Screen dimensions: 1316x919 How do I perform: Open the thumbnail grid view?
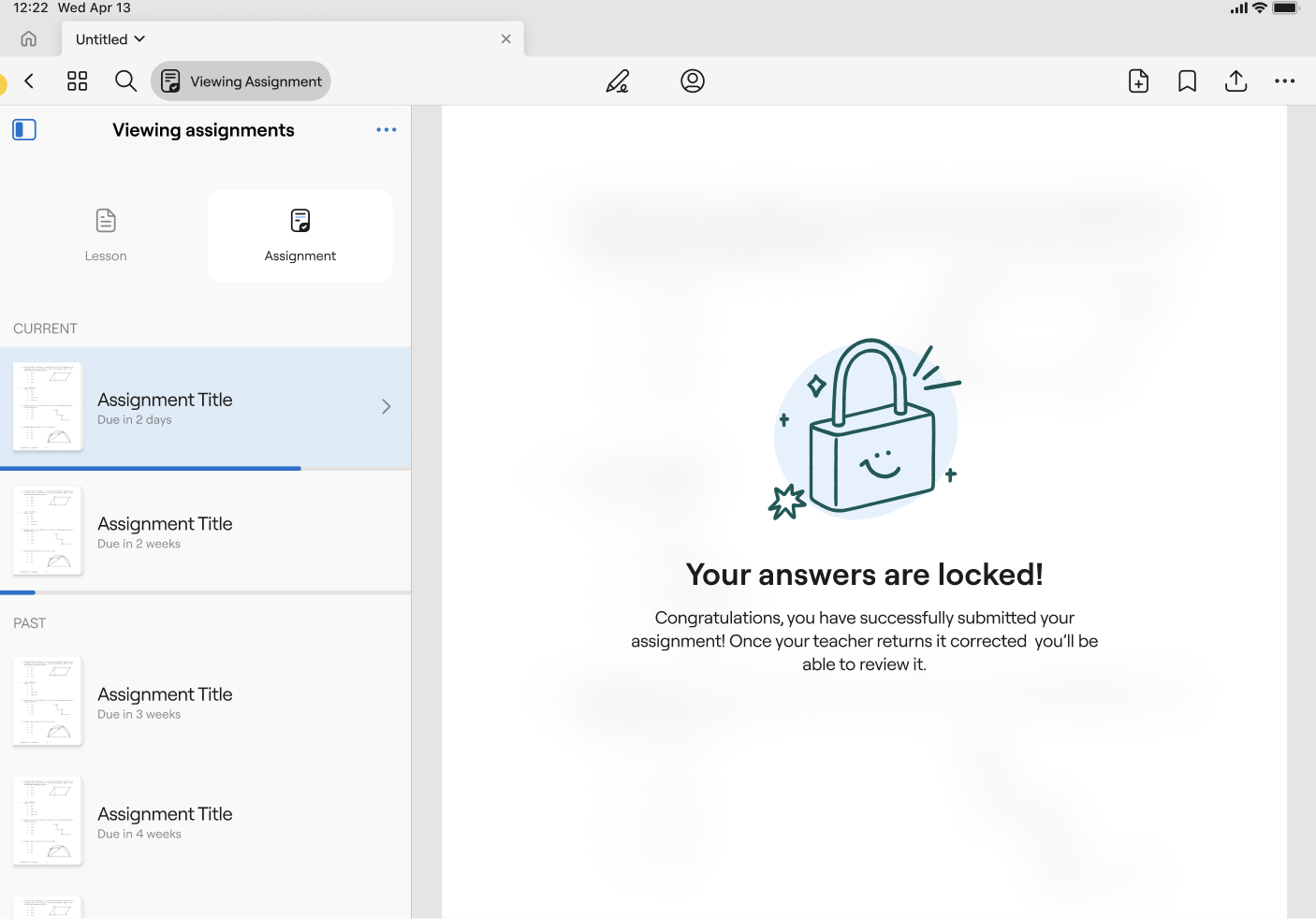pos(78,81)
